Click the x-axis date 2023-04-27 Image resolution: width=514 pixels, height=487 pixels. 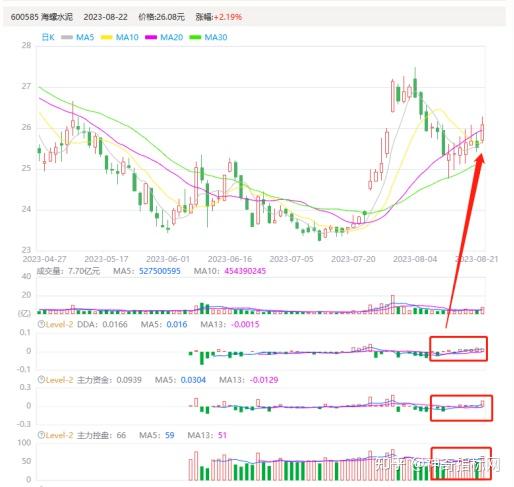coord(44,259)
